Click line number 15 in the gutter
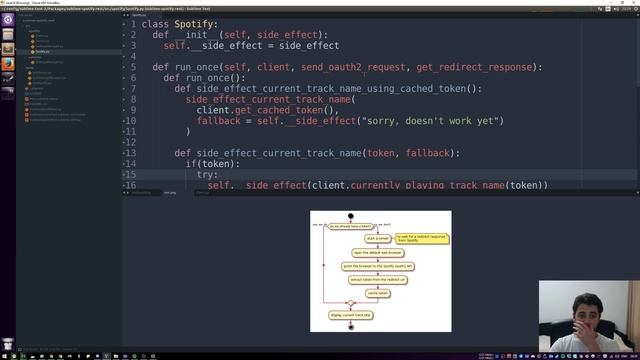 [130, 175]
